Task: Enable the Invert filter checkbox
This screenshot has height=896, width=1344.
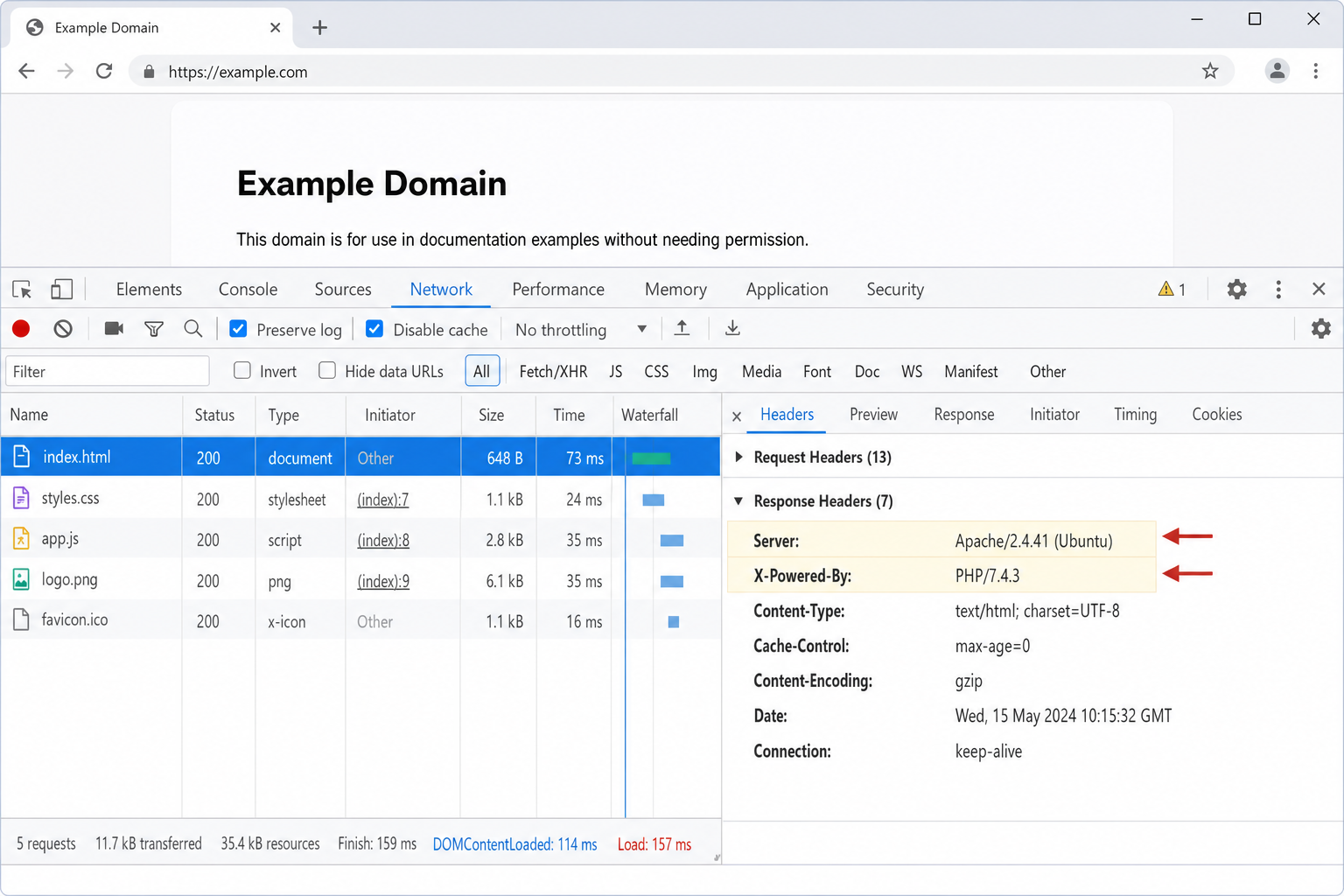Action: click(242, 370)
